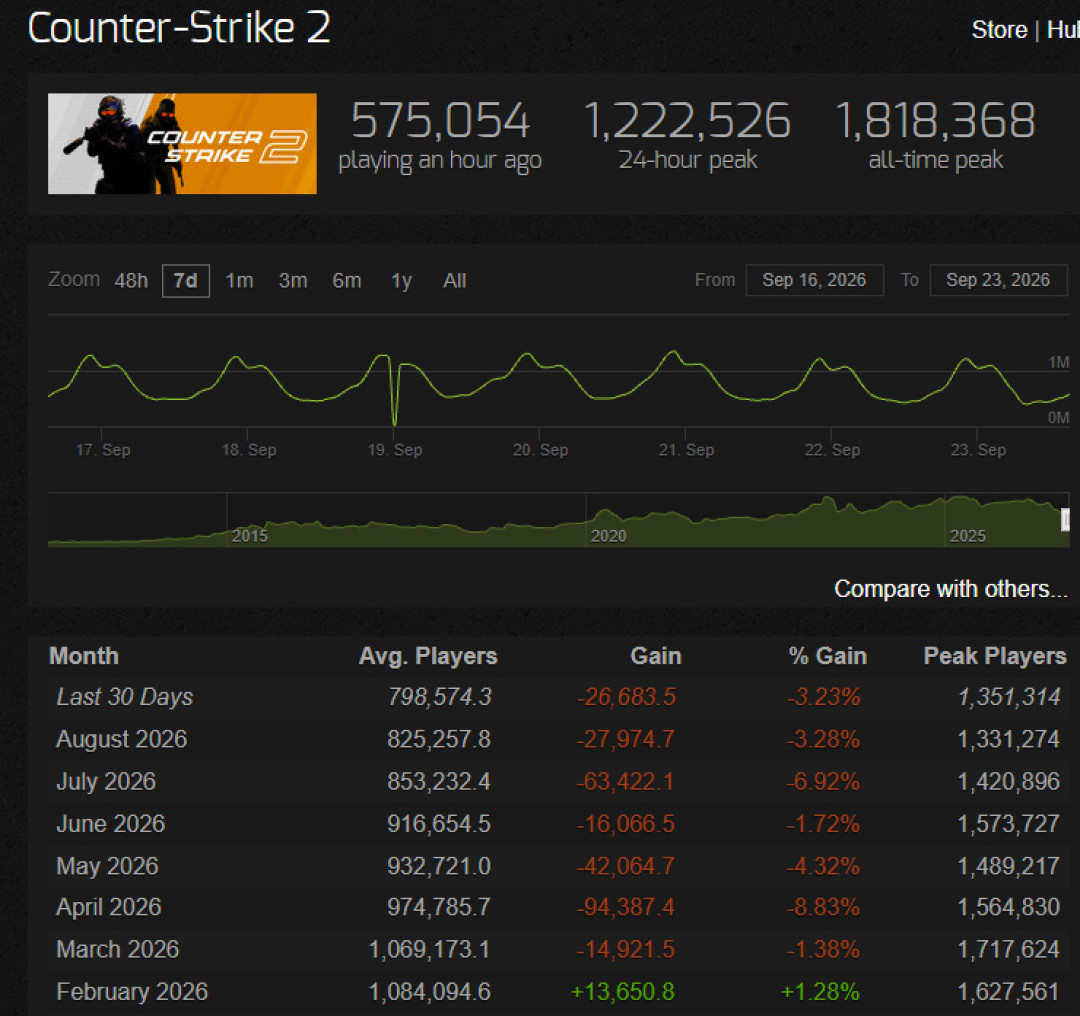Click the 2020 marker in navigator timeline

[608, 536]
